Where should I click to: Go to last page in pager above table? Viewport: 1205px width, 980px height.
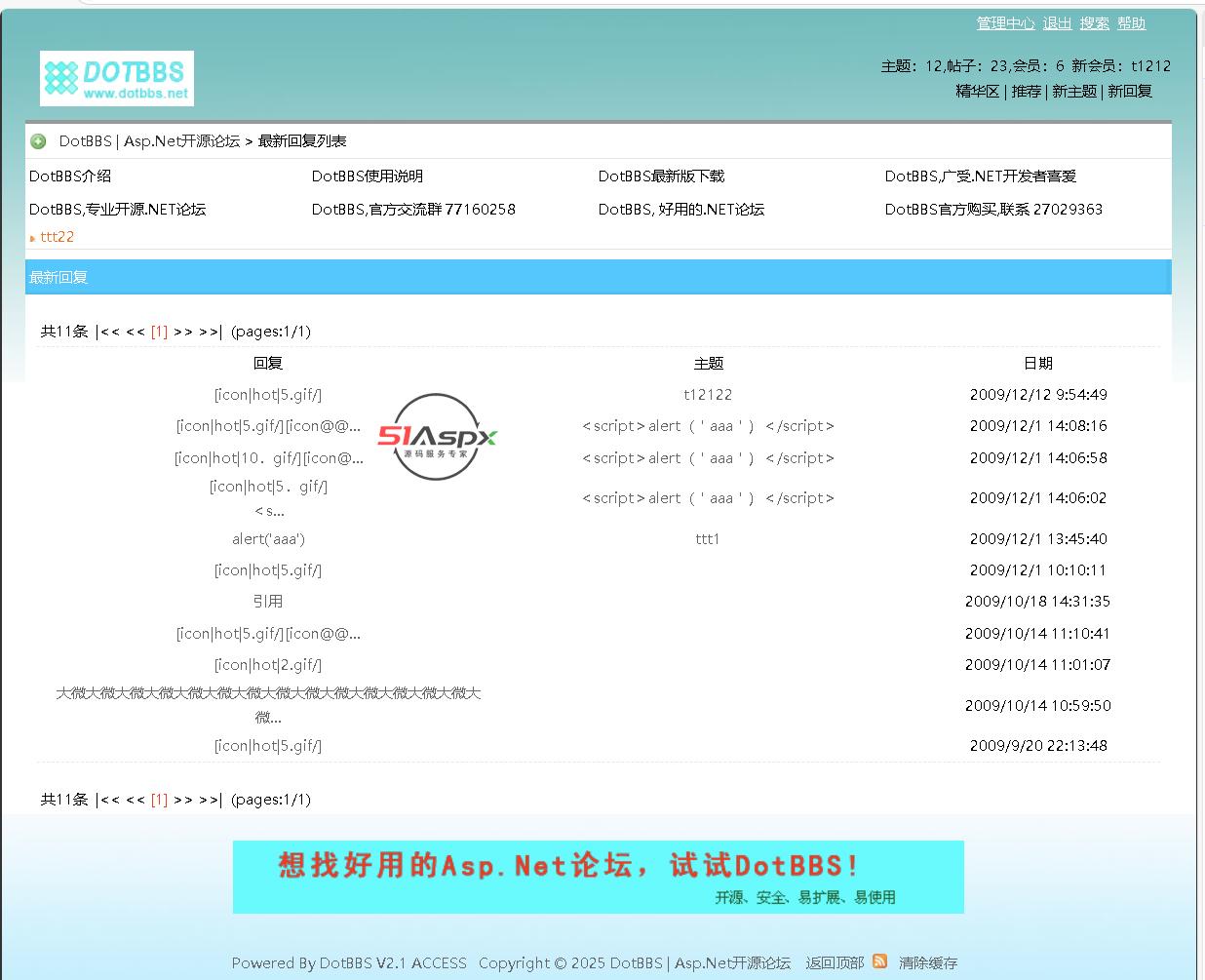pos(212,332)
